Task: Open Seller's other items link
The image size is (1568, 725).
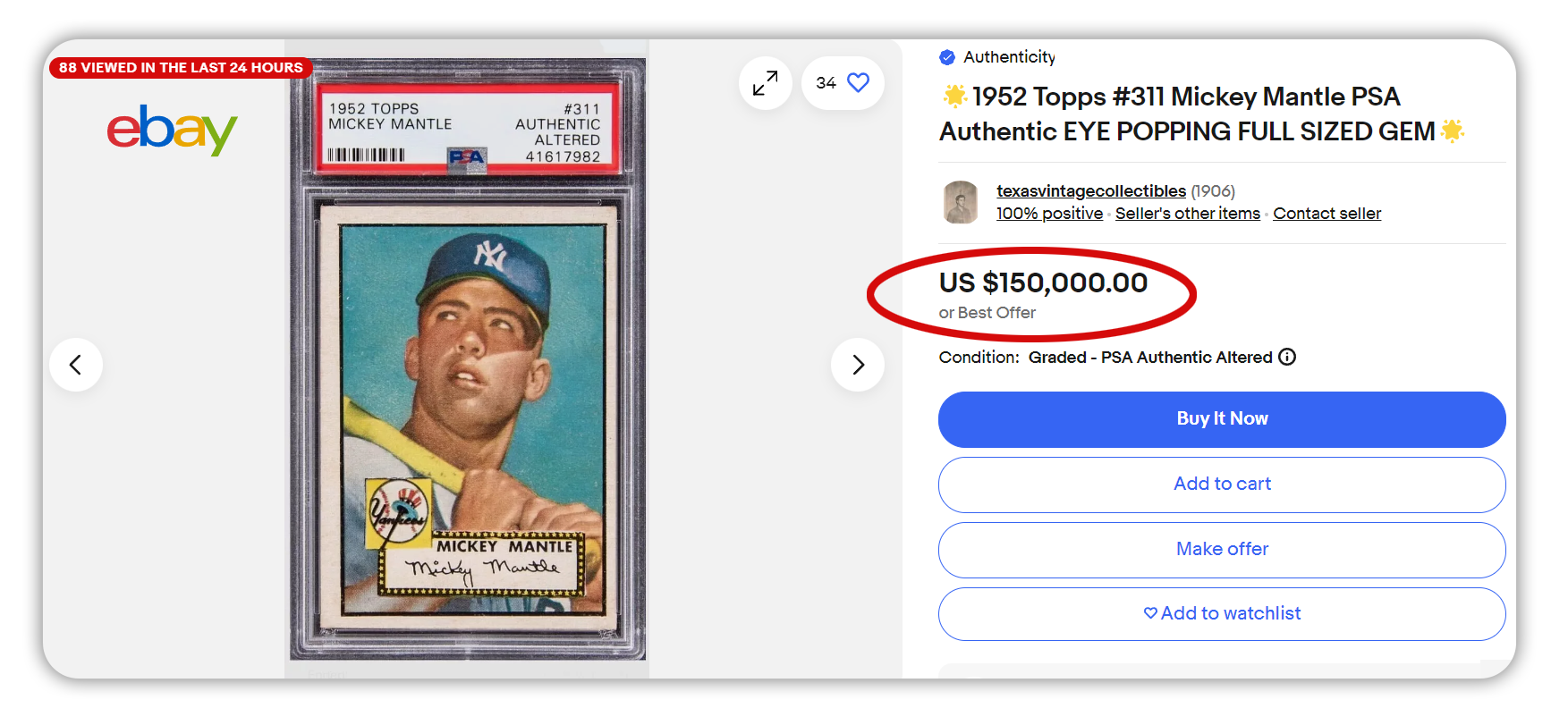Action: click(1188, 214)
